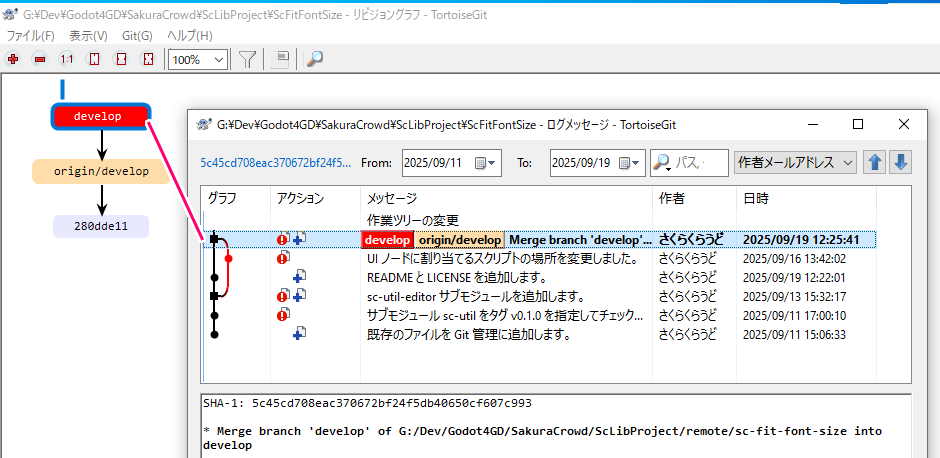
Task: Click the fit-to-height toolbar icon
Action: tap(94, 59)
